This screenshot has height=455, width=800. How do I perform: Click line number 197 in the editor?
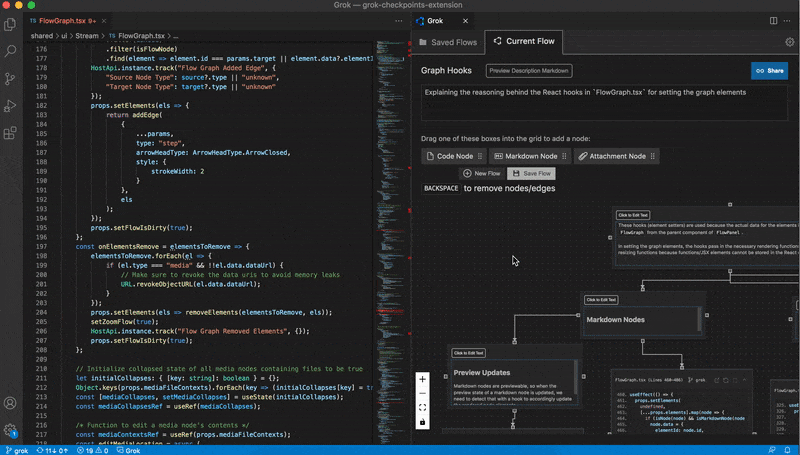[41, 246]
